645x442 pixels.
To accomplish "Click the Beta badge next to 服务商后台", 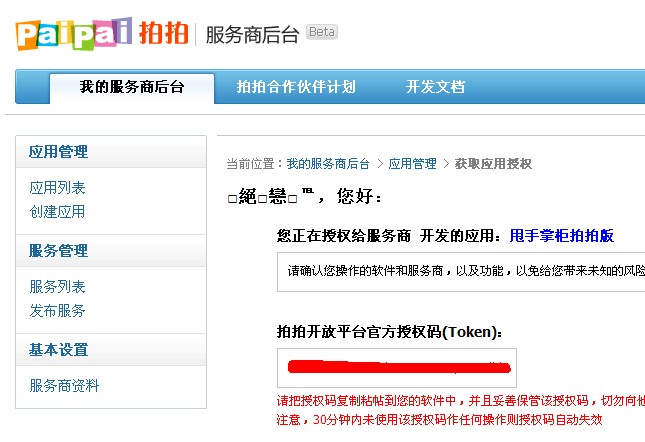I will pyautogui.click(x=322, y=32).
